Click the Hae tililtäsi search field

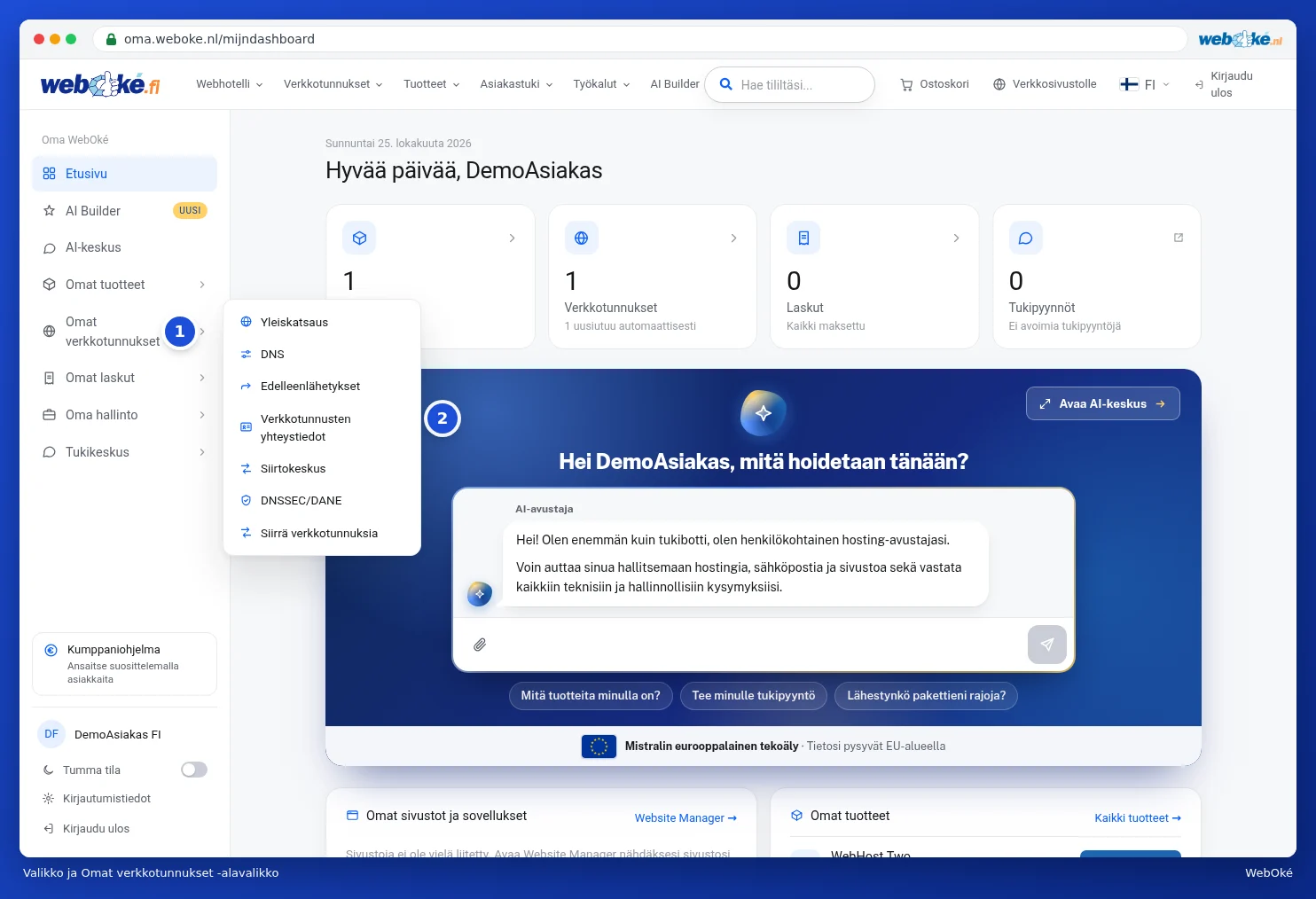[789, 85]
